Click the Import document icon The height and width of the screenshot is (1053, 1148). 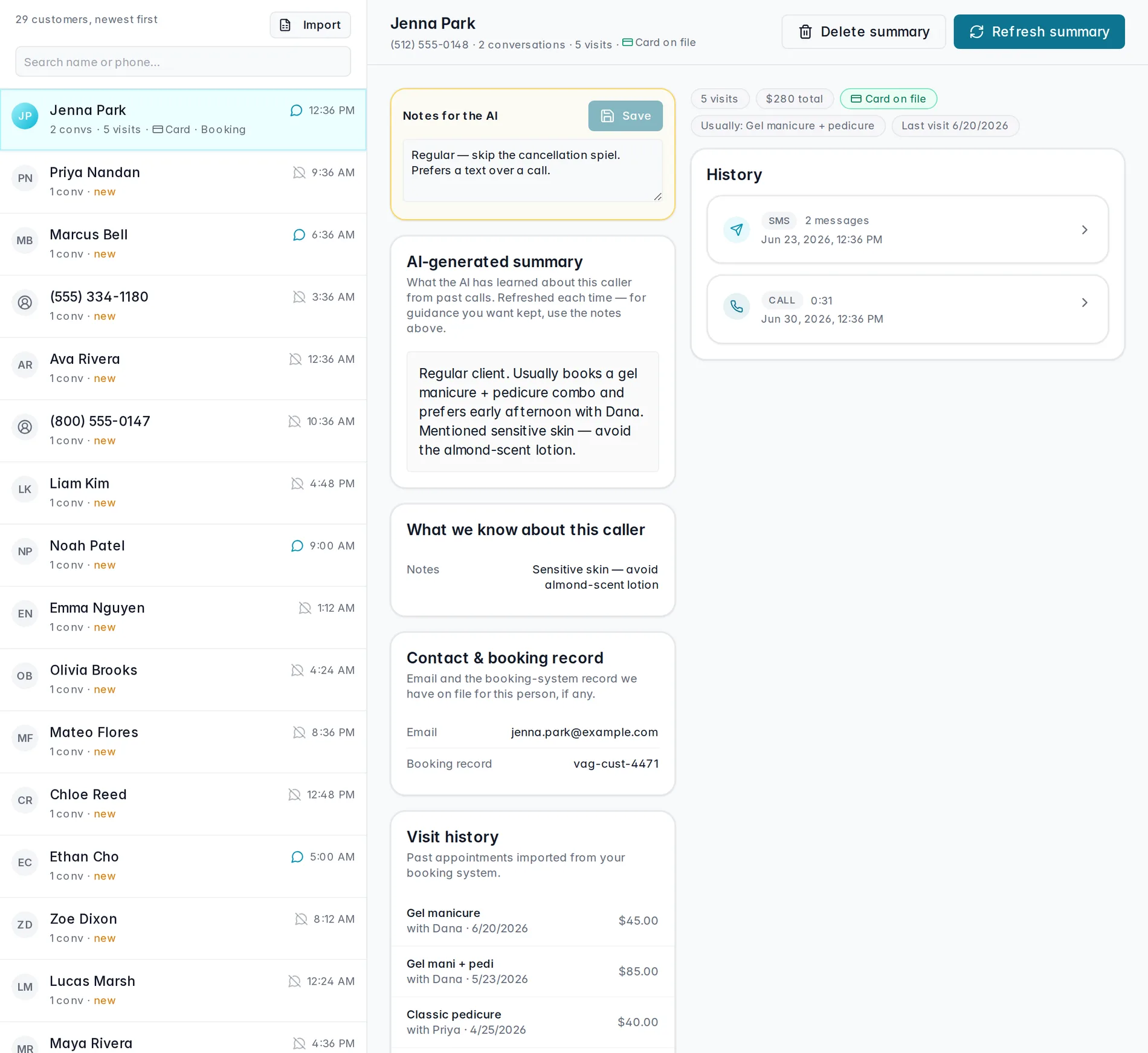[x=285, y=25]
